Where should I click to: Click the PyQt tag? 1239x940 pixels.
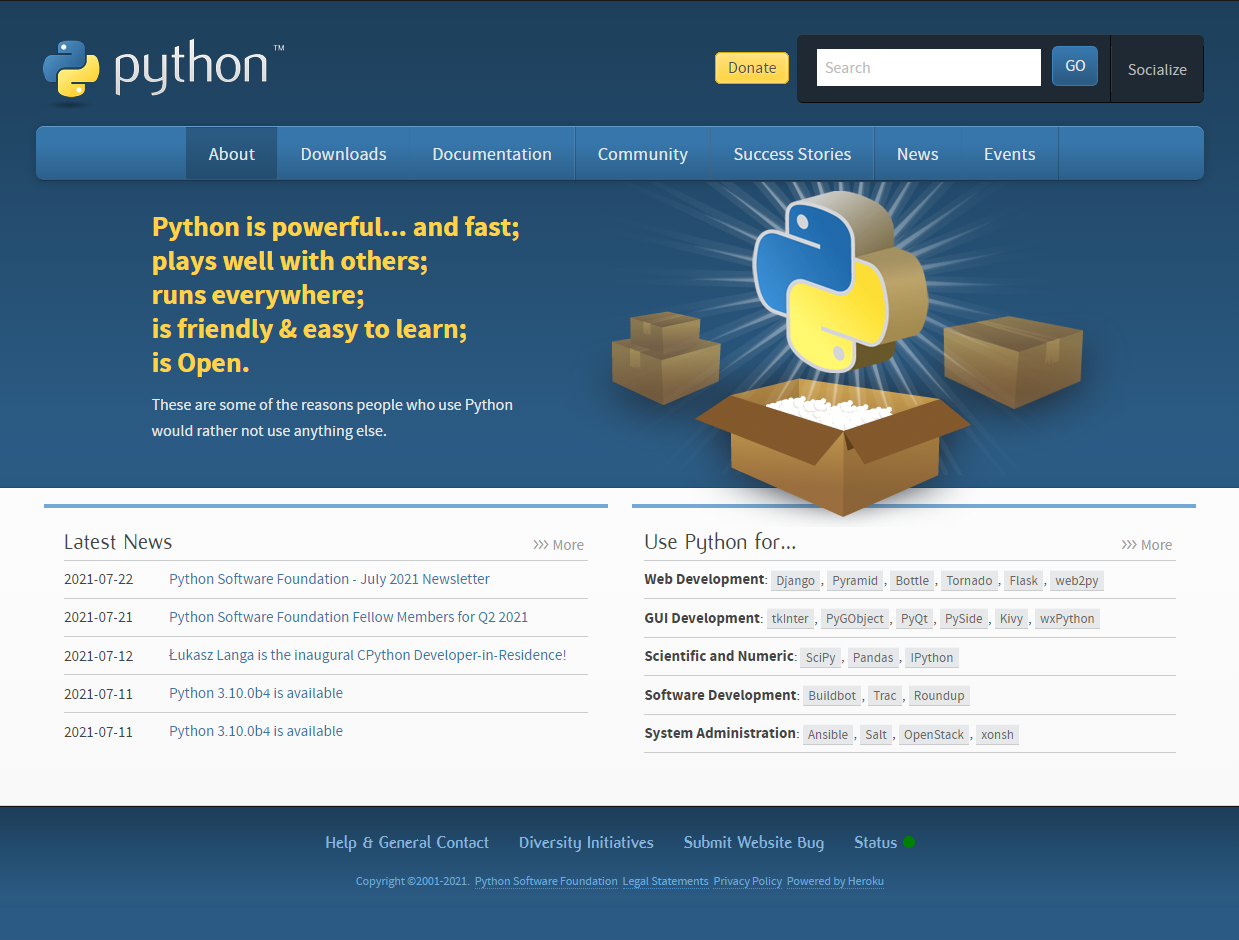point(914,619)
